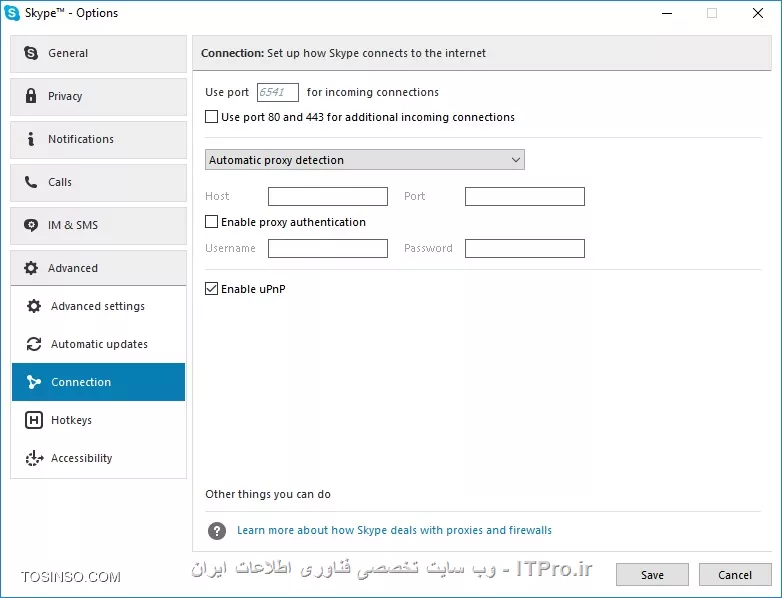Screen dimensions: 782x598
Task: Click the Calls phone handset icon
Action: point(31,182)
